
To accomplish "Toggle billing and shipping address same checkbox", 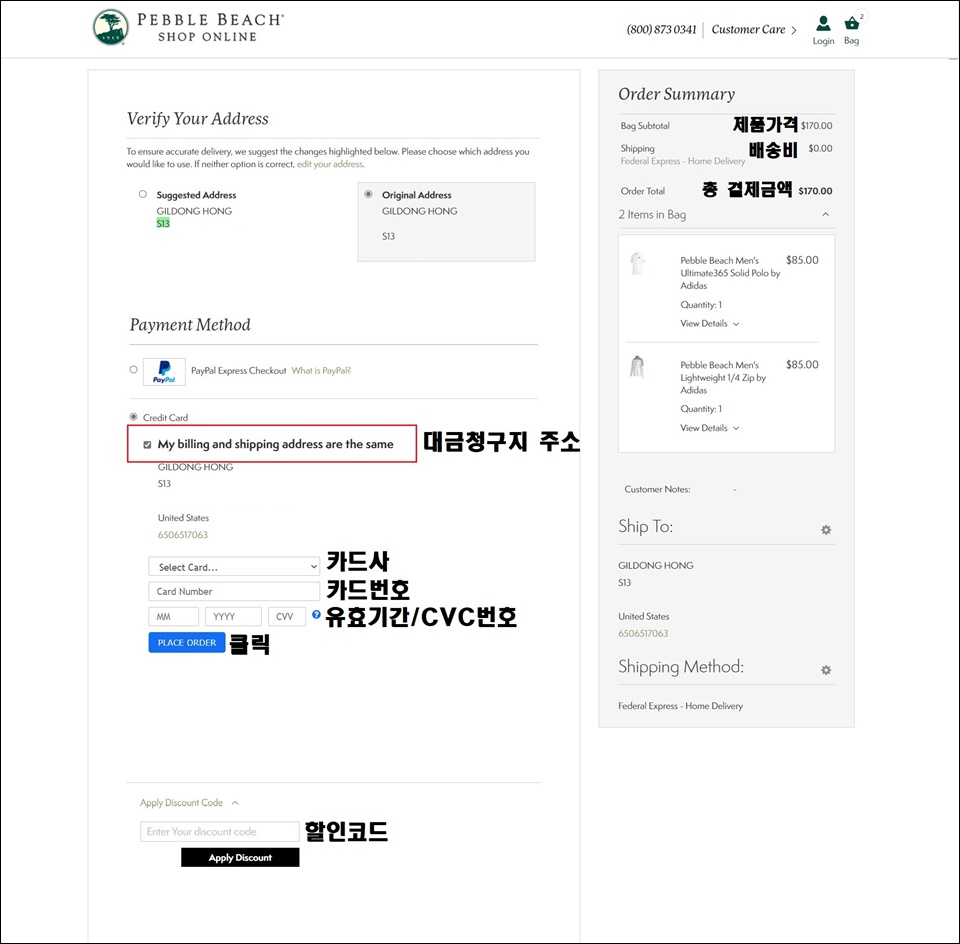I will 147,444.
